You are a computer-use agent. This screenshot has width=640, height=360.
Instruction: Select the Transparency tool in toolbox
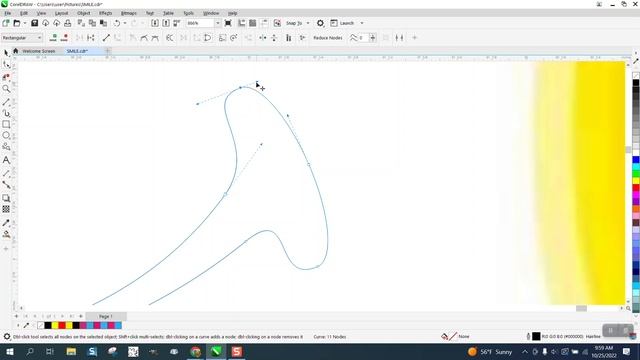point(6,209)
